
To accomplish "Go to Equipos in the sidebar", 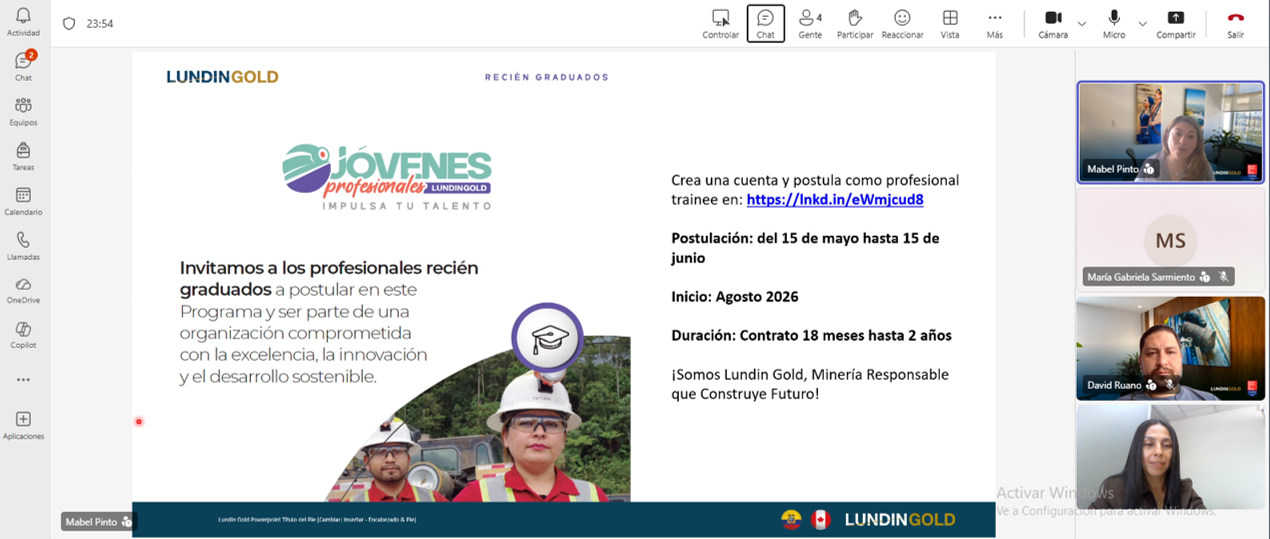I will [x=23, y=111].
